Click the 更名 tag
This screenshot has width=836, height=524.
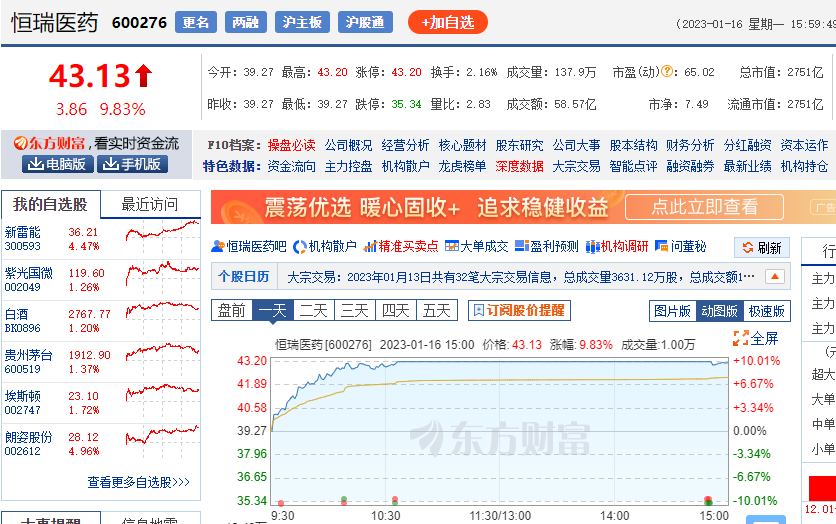[x=196, y=22]
